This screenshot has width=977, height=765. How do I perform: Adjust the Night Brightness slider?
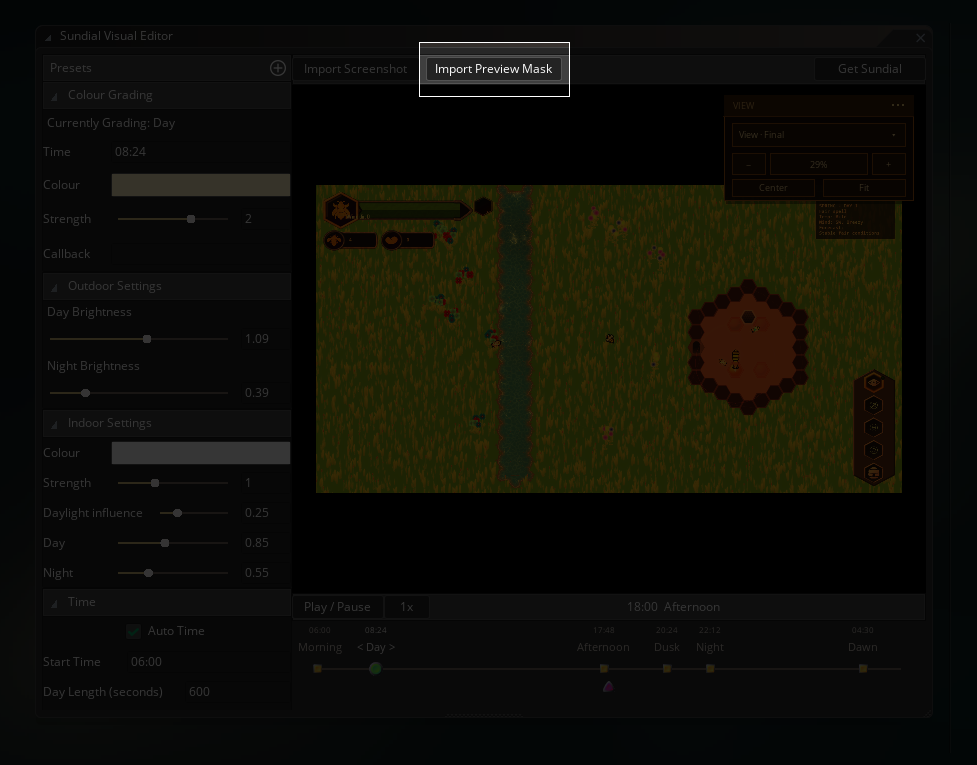pyautogui.click(x=138, y=393)
